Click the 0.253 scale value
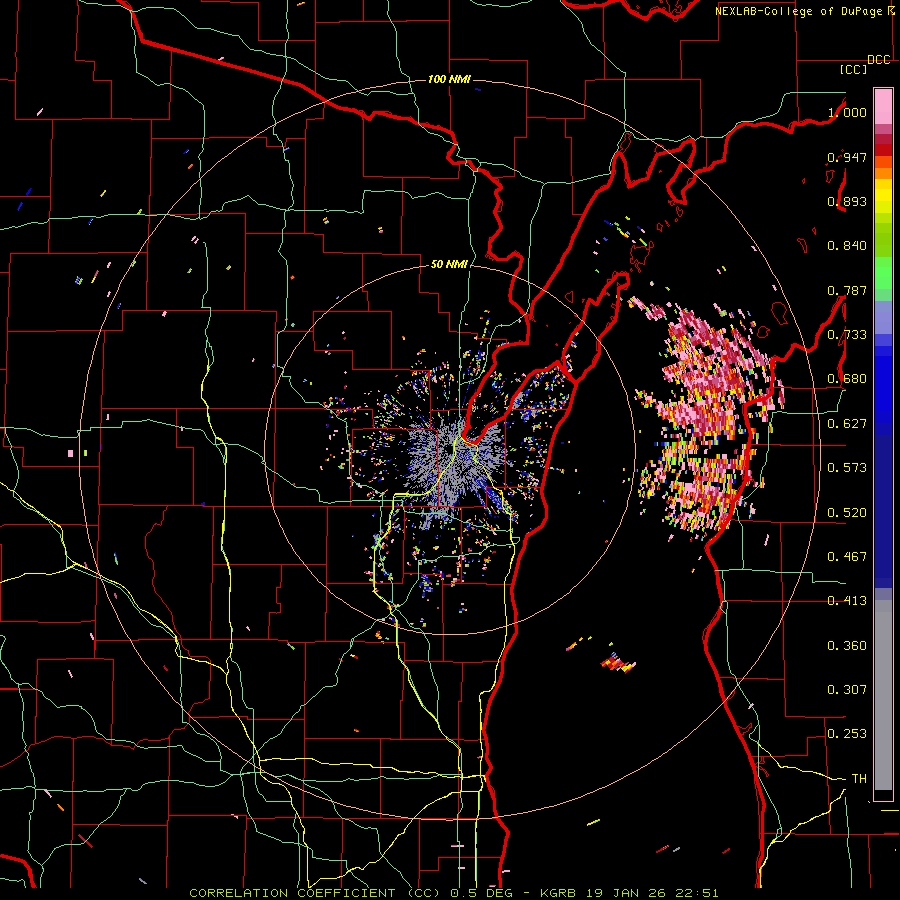The image size is (900, 900). click(847, 734)
